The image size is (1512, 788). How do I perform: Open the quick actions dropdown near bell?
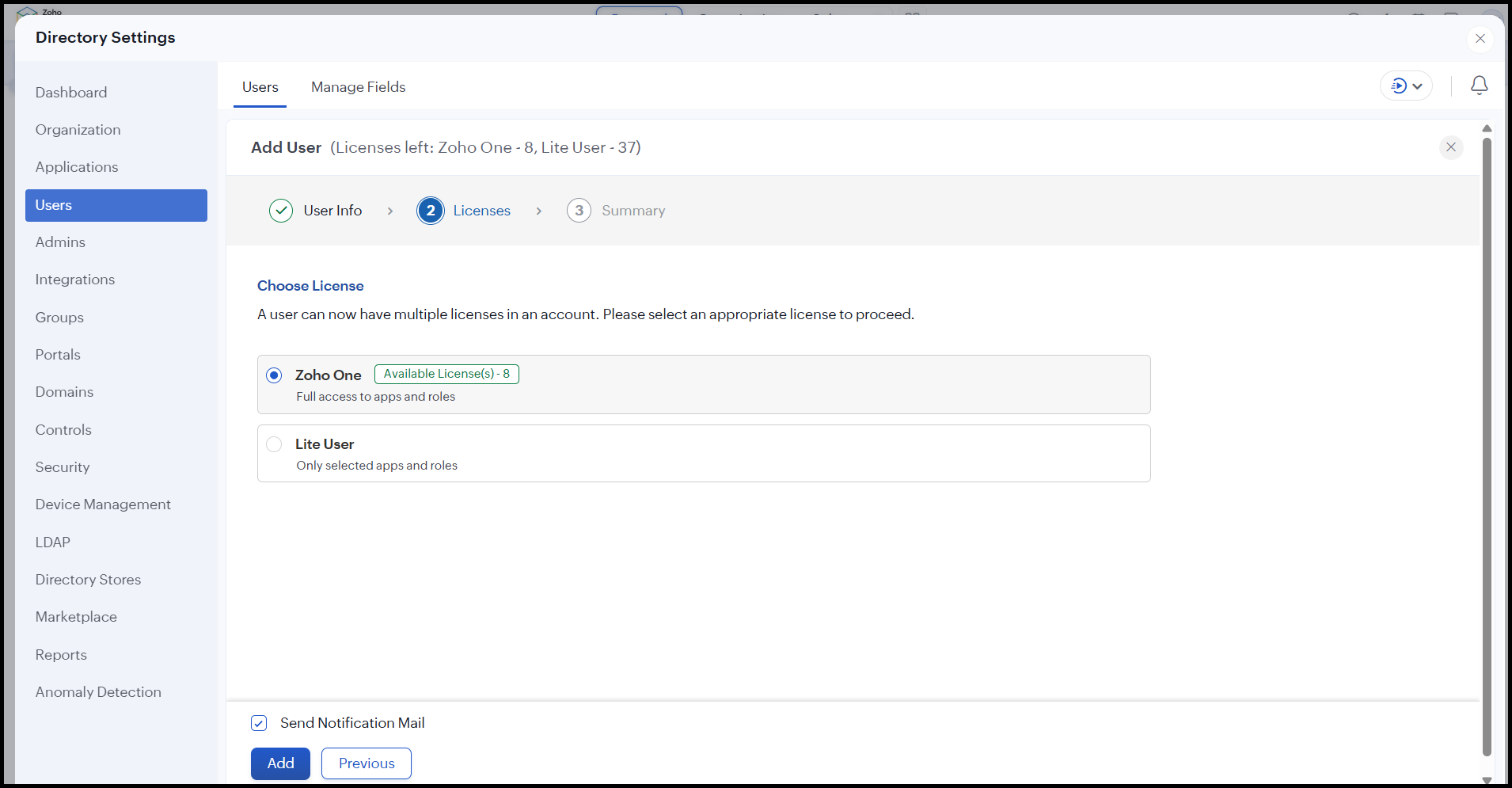[1406, 86]
